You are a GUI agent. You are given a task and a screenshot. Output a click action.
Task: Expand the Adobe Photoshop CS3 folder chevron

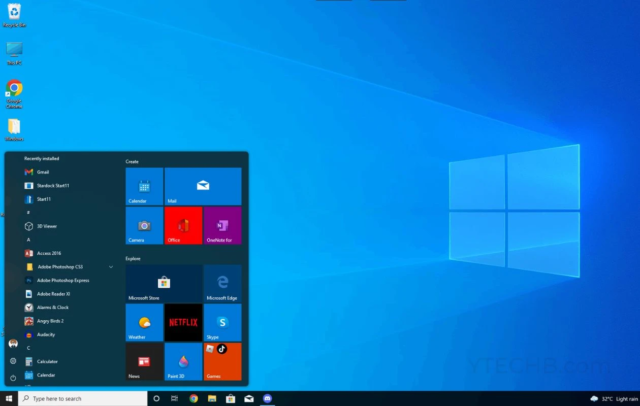111,267
